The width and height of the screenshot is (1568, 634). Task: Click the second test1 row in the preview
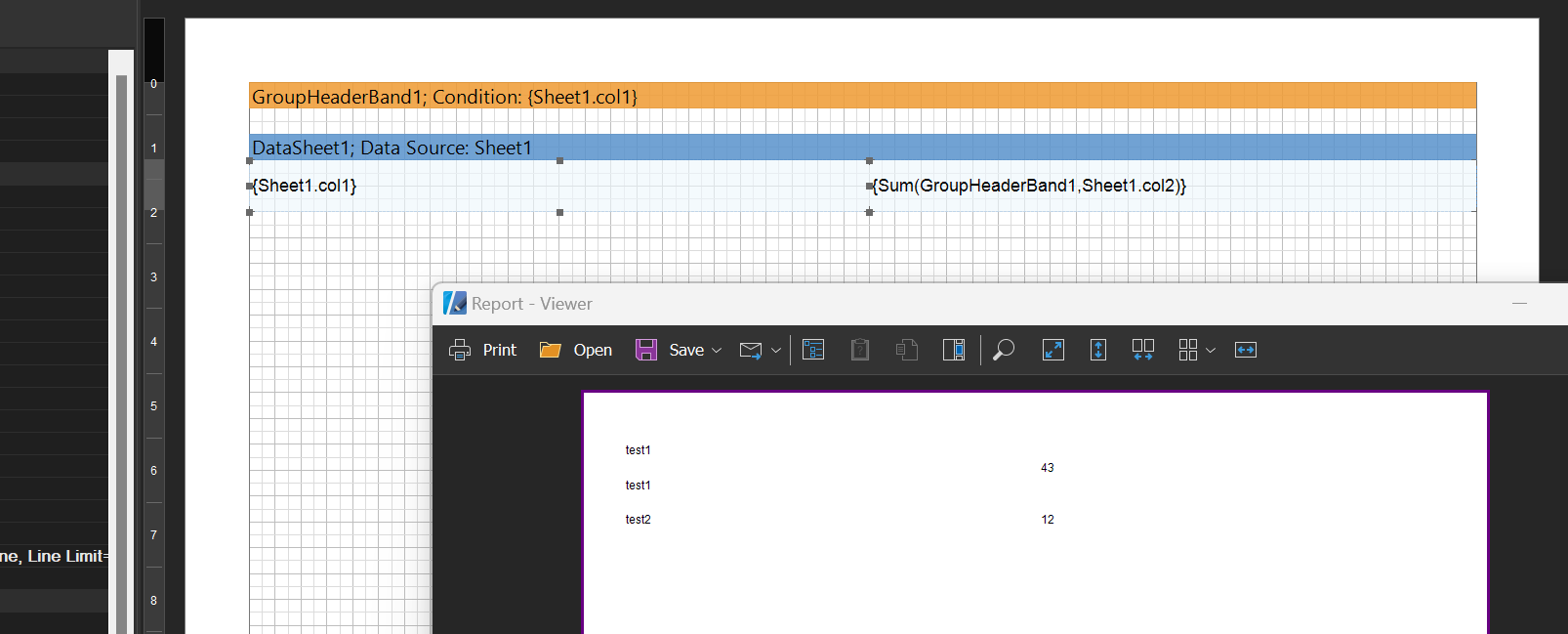638,486
